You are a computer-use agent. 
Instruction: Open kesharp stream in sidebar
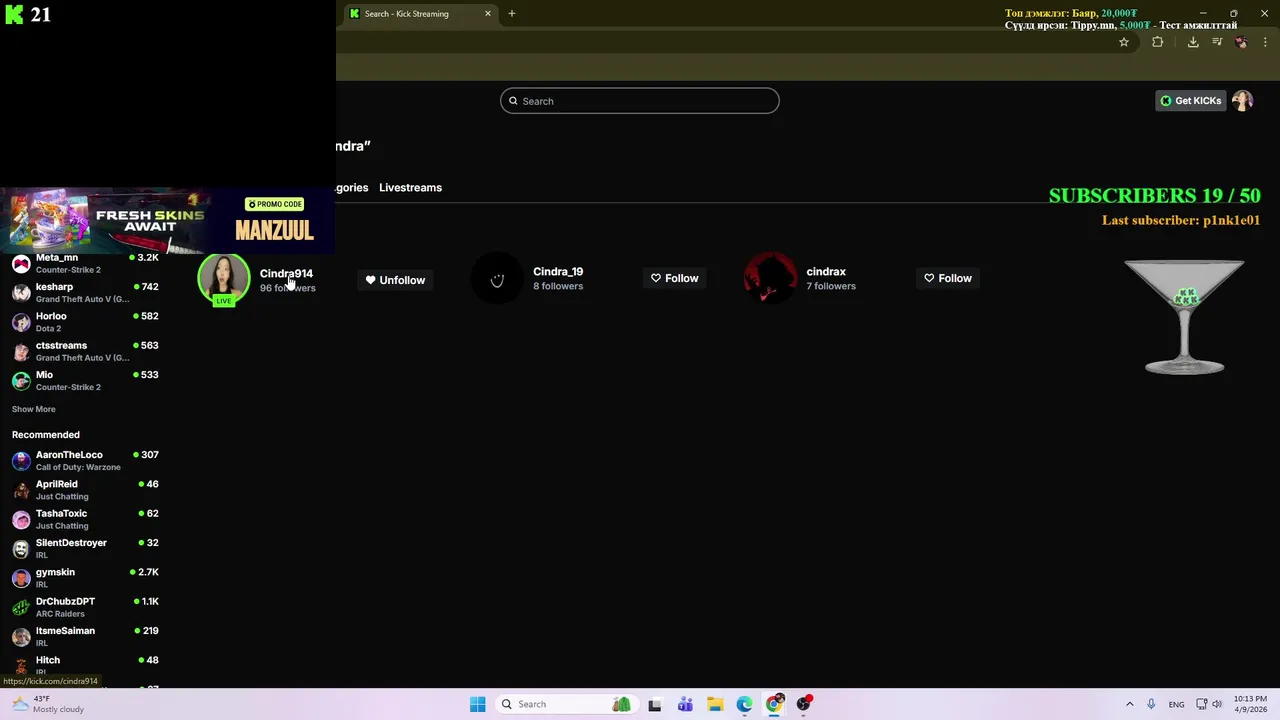[85, 293]
